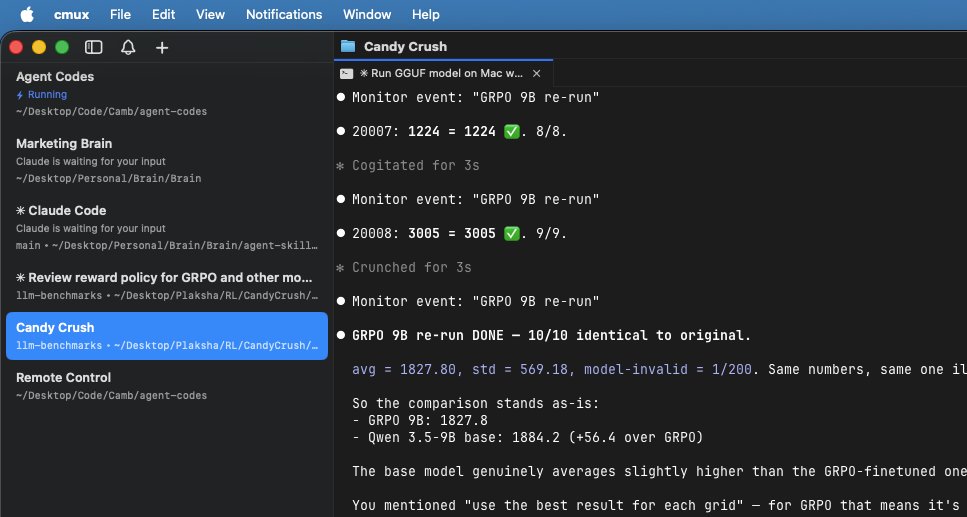Click "Claude is waiting for your input" under Marketing Brain
Screen dimensions: 967x517
pyautogui.click(x=91, y=161)
